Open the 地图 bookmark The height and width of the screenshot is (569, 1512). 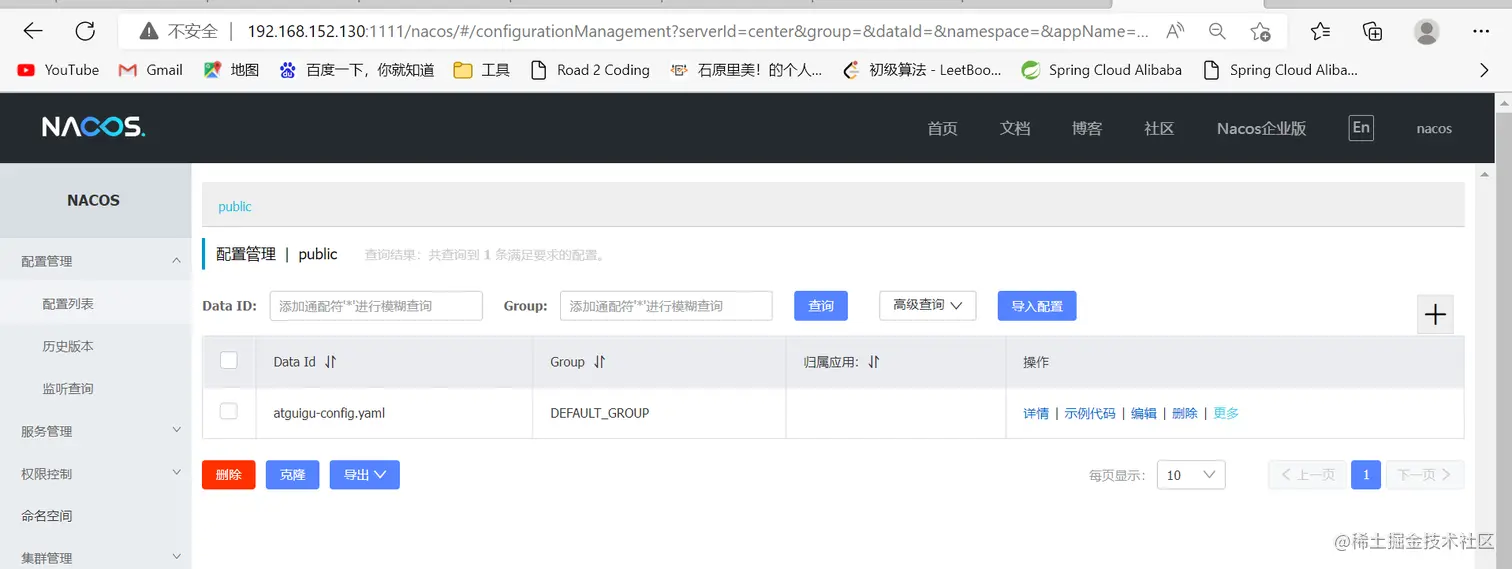coord(232,70)
